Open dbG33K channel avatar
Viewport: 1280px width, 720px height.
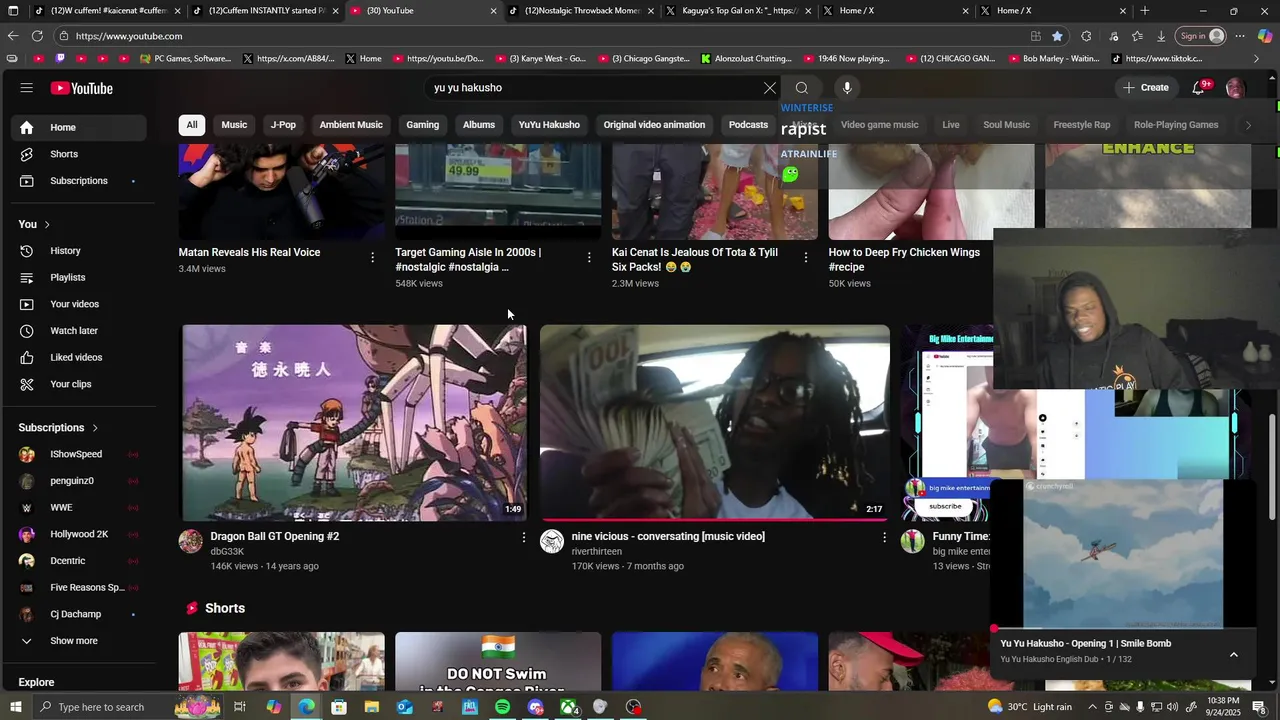(x=190, y=542)
